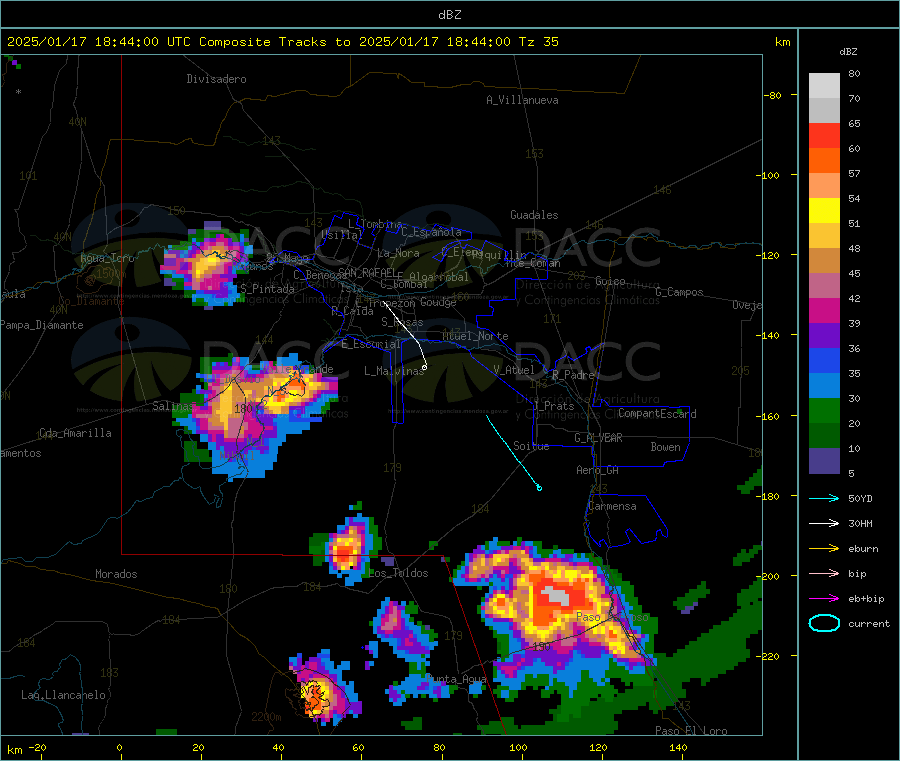Click the yellow core of northwest storm cell

(208, 266)
